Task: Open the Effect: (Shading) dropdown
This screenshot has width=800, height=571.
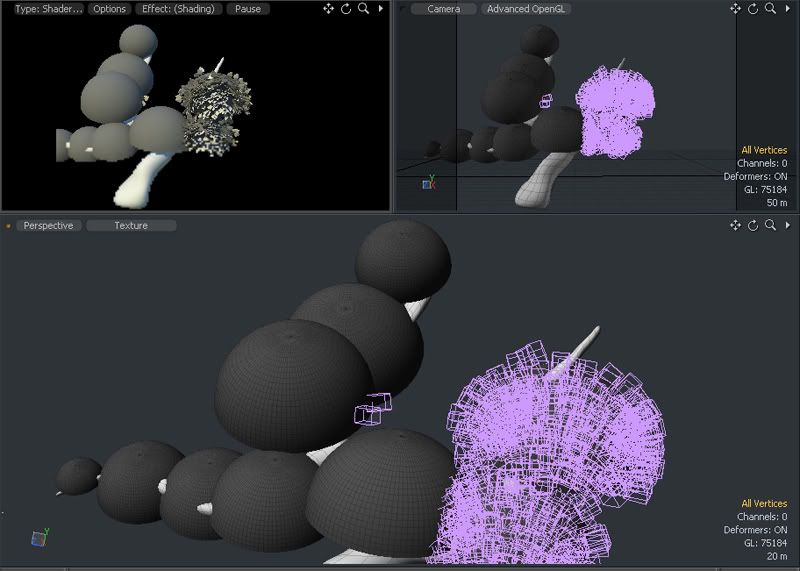Action: point(180,9)
